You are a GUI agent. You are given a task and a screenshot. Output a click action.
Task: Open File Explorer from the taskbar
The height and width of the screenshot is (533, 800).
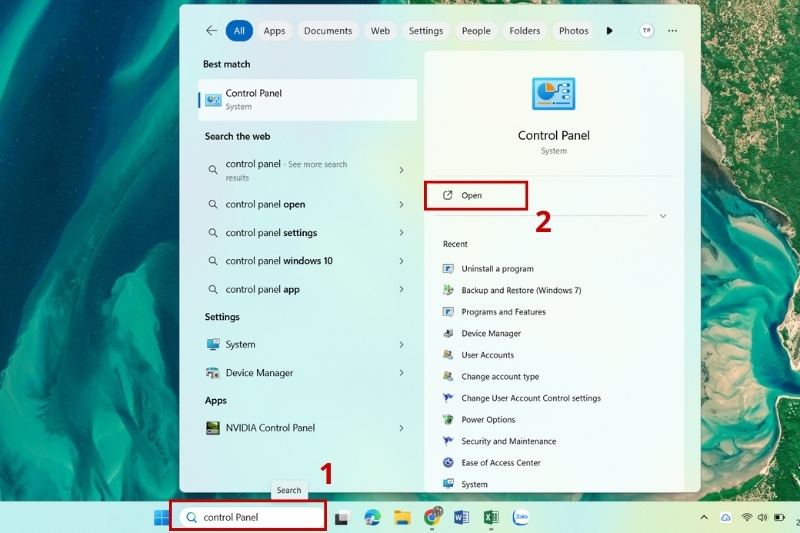402,517
